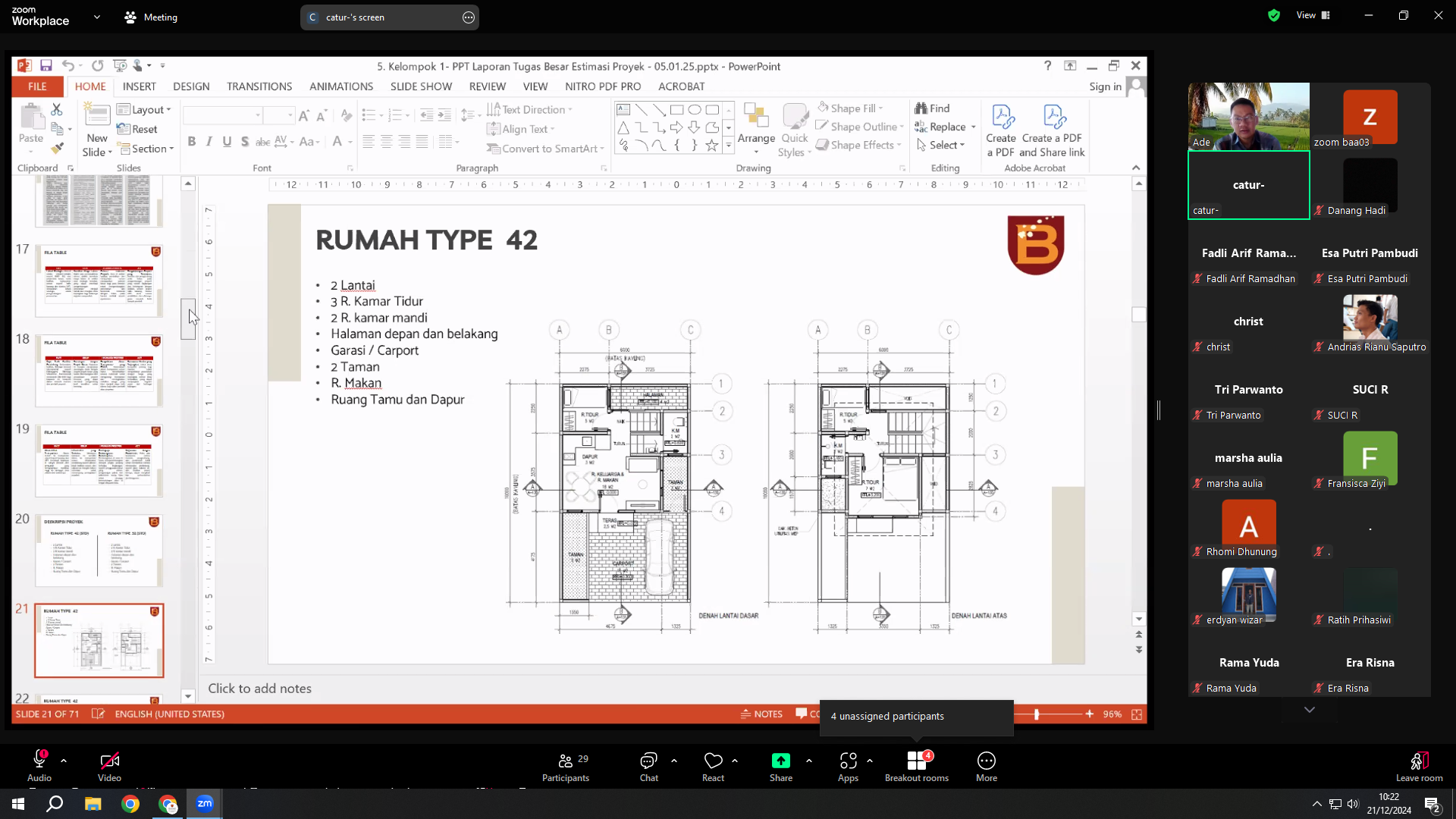Click the Cut scissors icon

point(57,109)
